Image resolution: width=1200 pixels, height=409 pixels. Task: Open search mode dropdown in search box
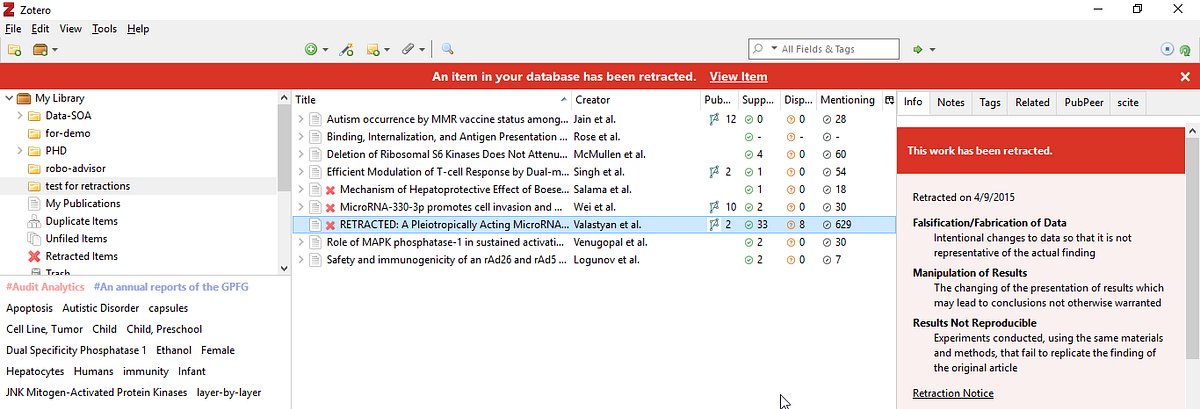click(774, 49)
